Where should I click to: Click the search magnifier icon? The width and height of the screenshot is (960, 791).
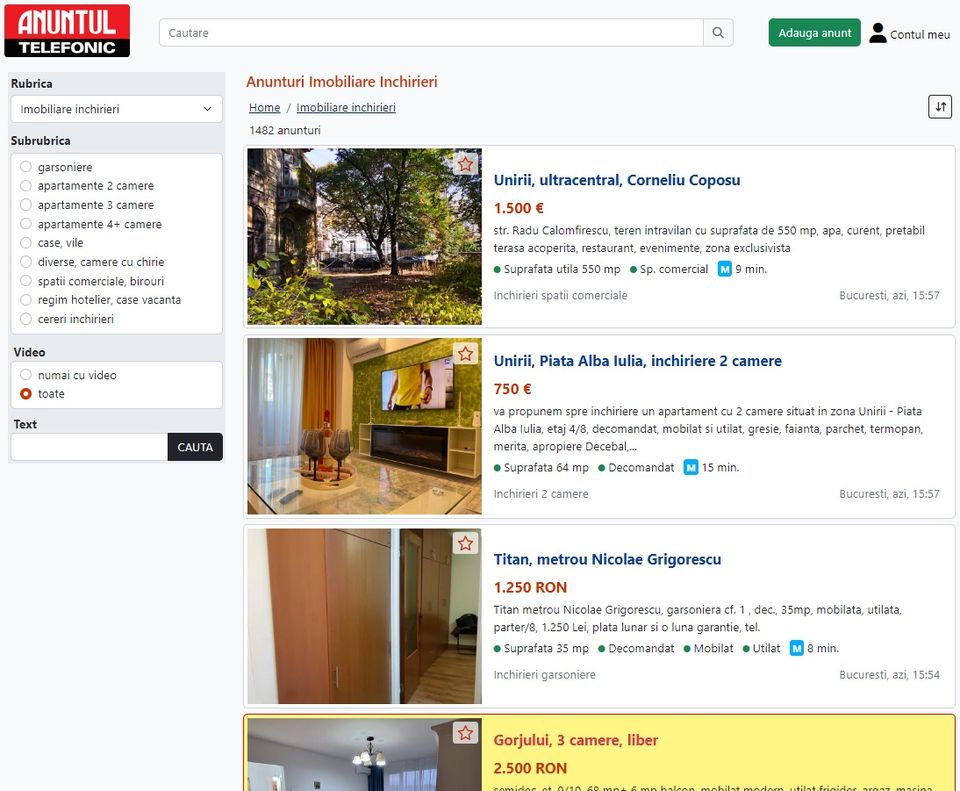point(718,33)
